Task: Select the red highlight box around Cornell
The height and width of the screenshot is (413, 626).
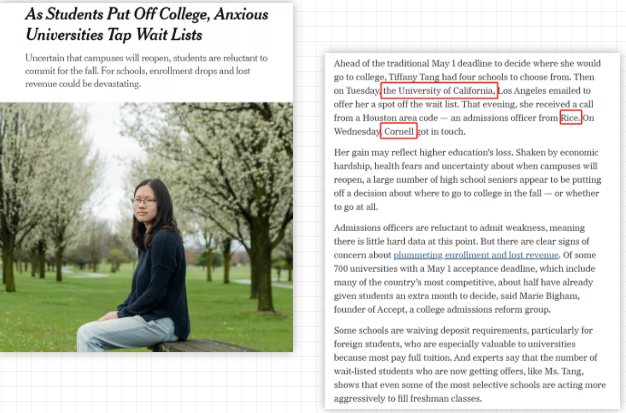Action: coord(398,131)
